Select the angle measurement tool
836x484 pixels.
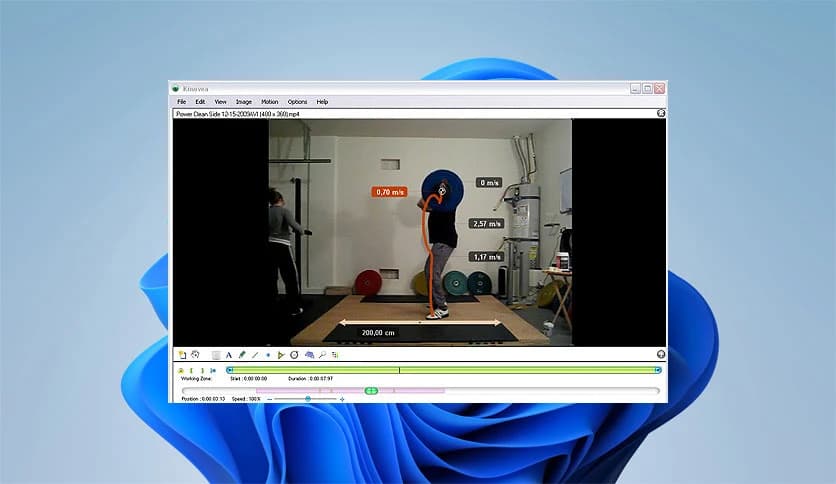(281, 355)
